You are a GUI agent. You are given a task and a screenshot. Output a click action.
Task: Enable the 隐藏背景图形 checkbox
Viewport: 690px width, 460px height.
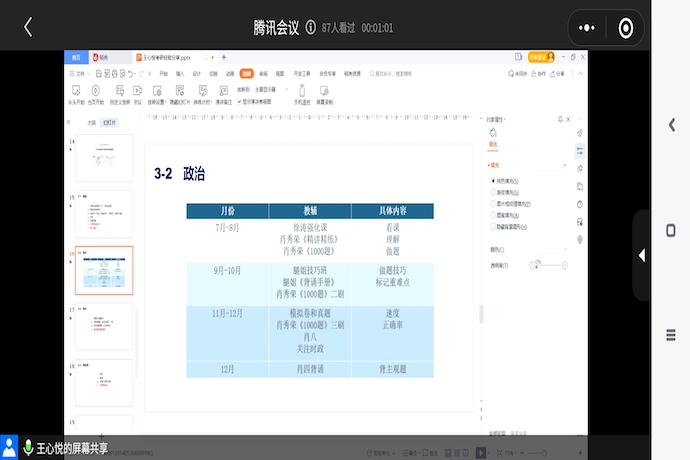click(492, 227)
